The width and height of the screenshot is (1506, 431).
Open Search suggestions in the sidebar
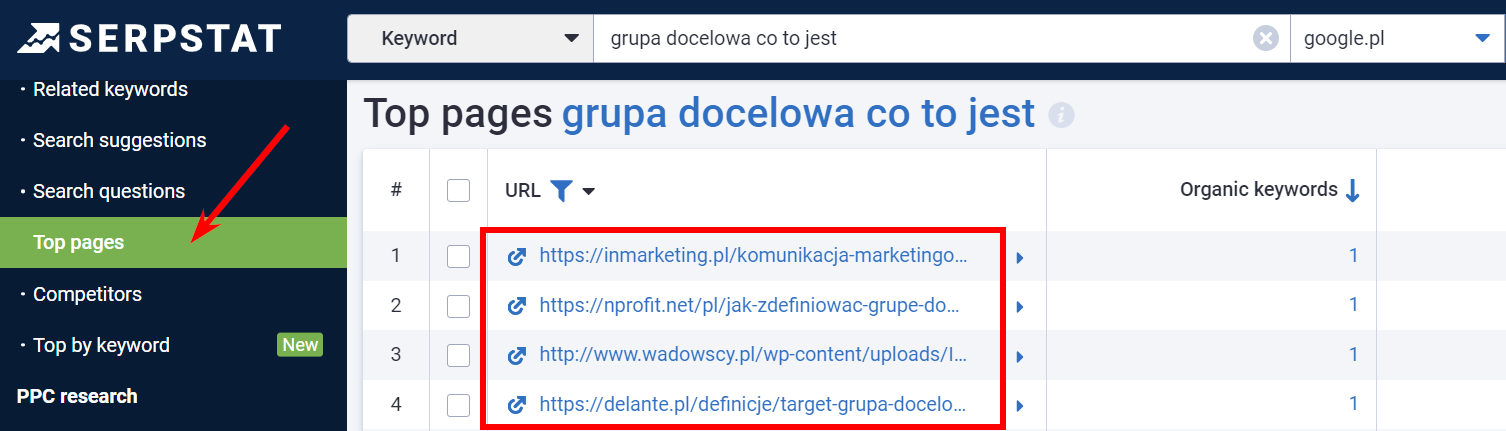pos(119,140)
